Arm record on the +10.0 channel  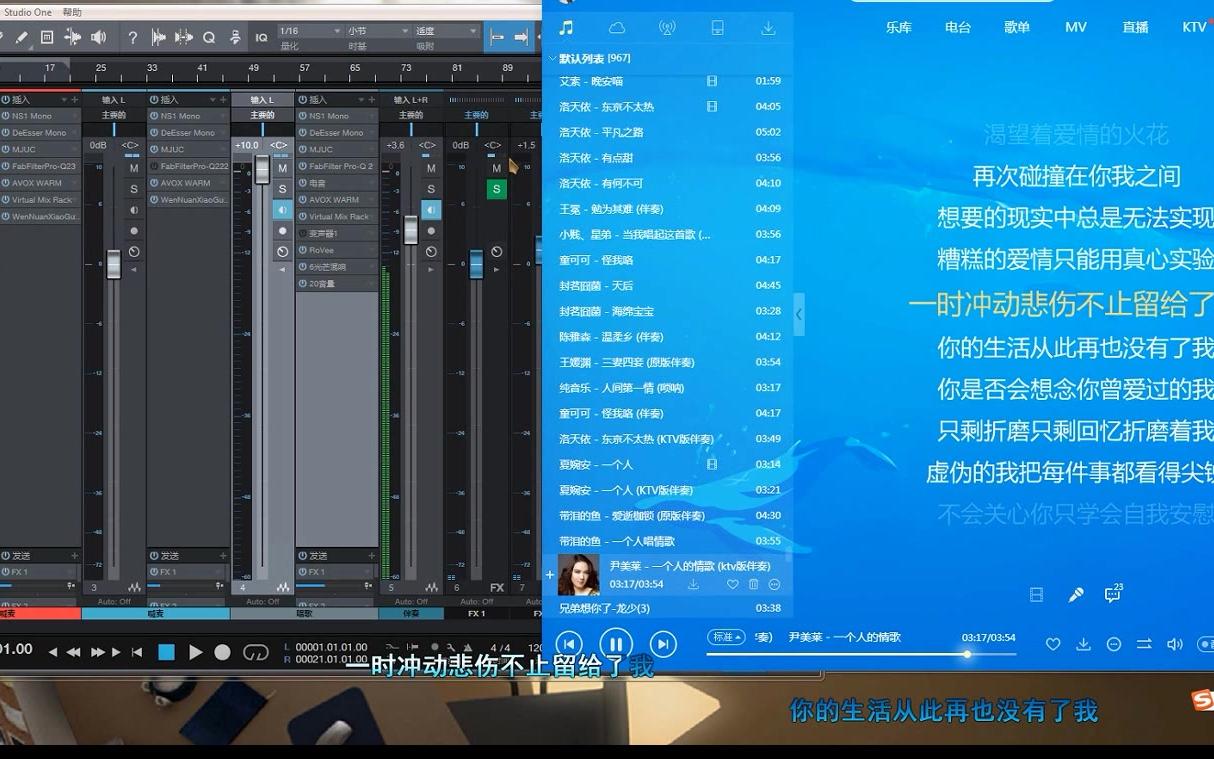pos(282,231)
